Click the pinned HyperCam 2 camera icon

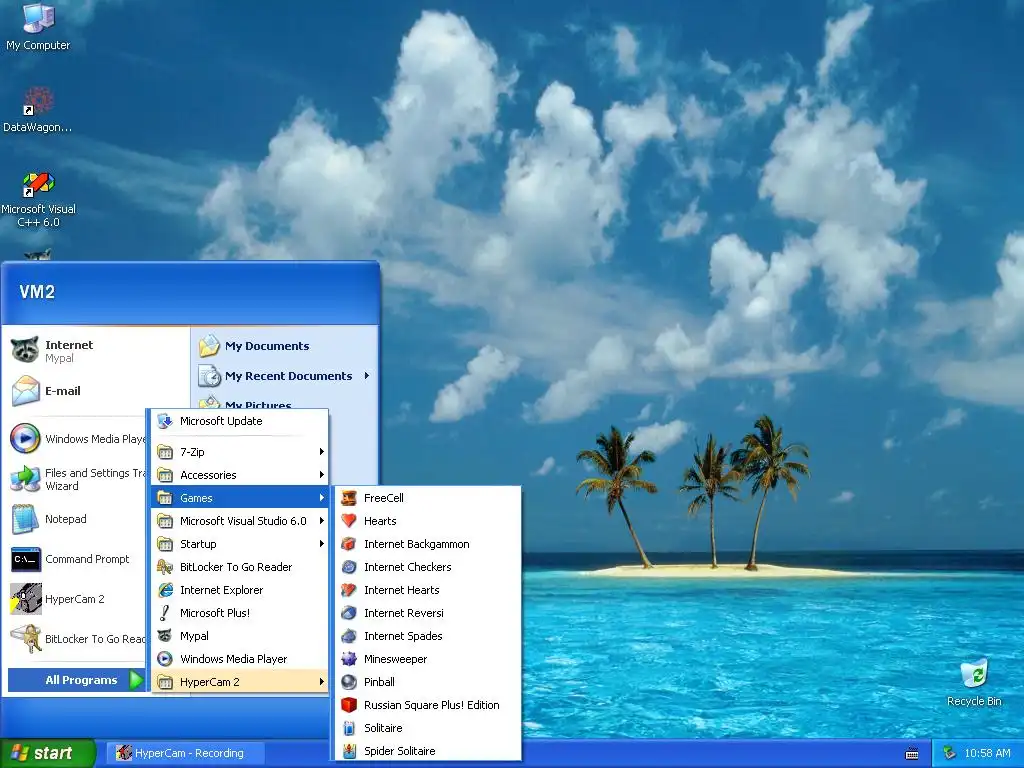coord(25,599)
